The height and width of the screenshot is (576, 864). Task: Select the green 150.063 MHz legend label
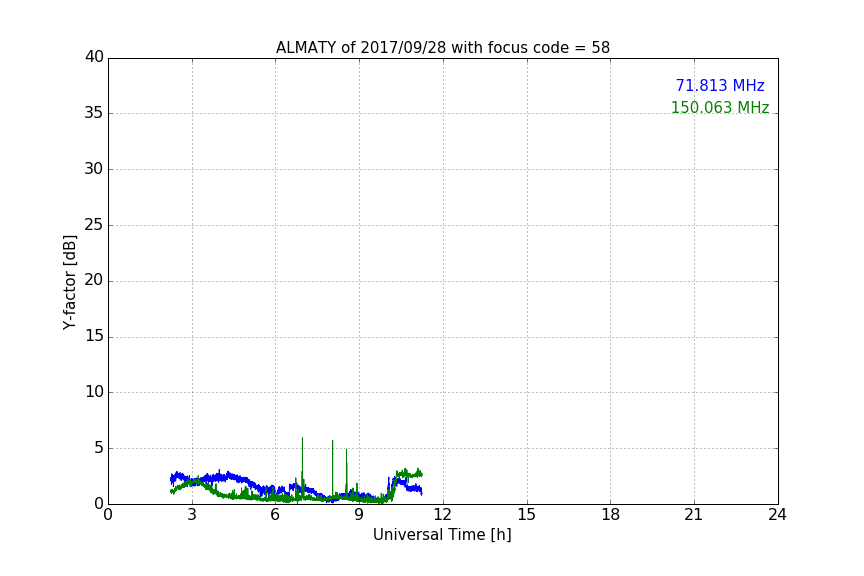coord(720,107)
